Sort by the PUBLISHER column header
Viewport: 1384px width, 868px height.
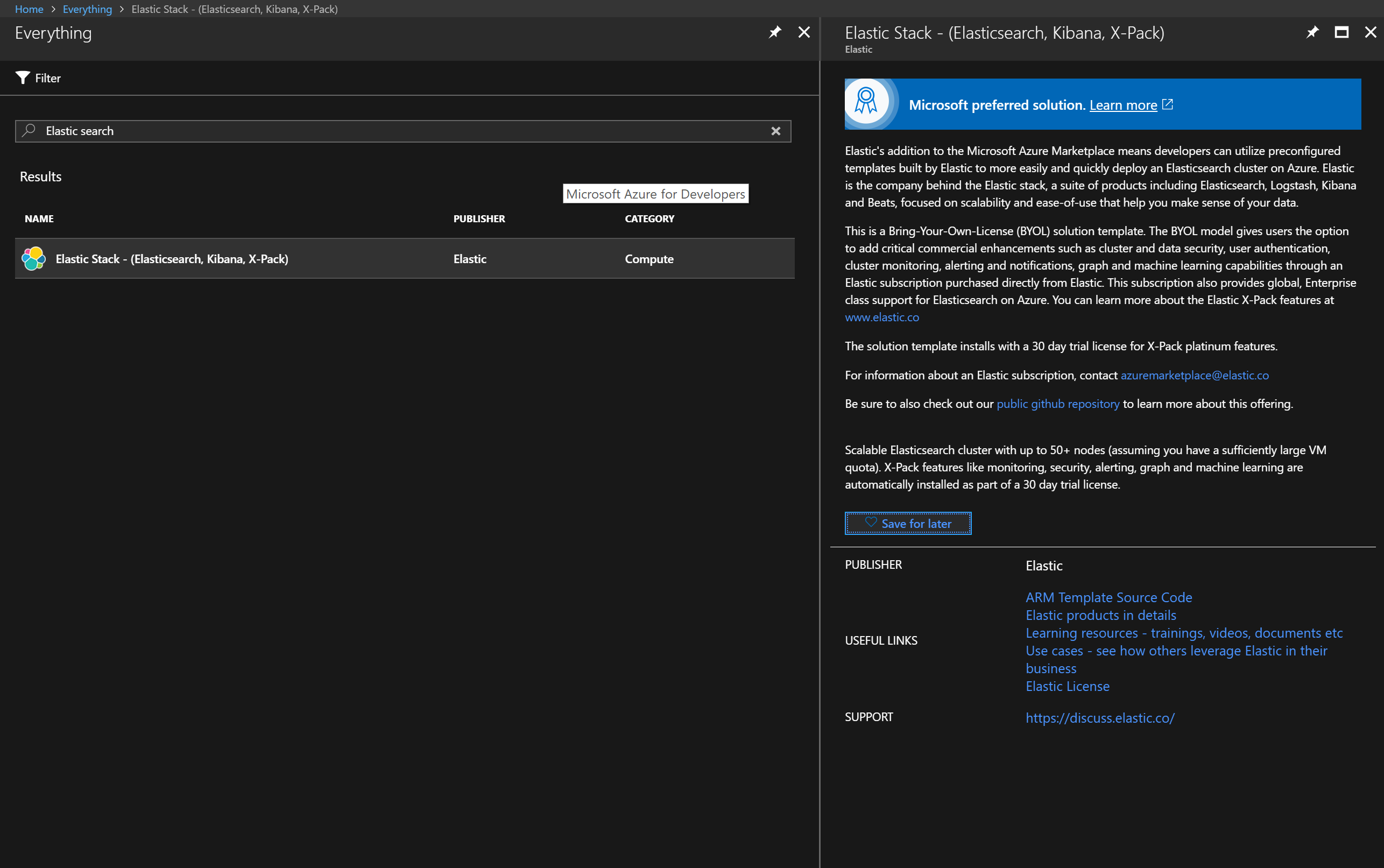(479, 218)
